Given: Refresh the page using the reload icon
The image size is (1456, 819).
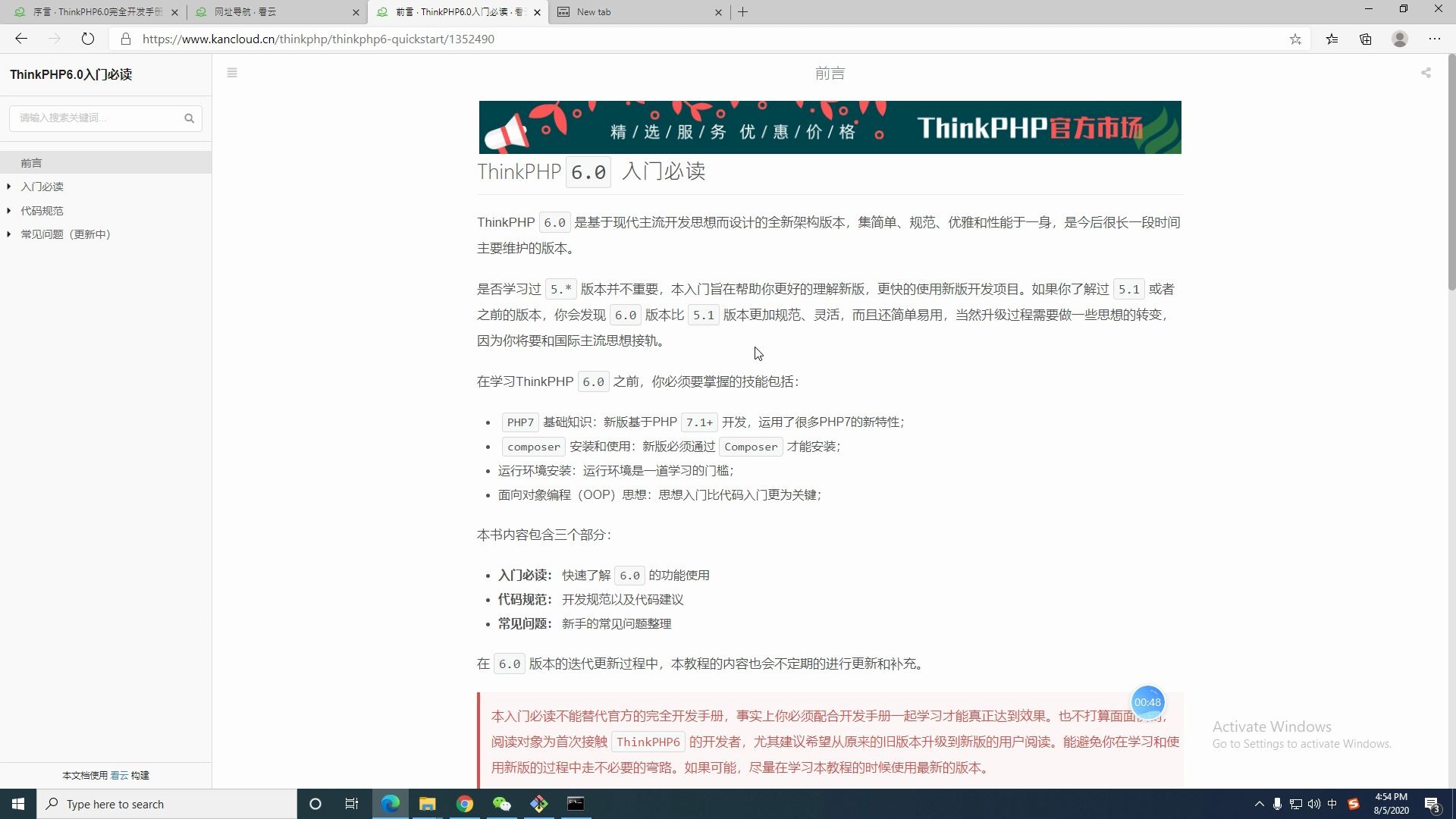Looking at the screenshot, I should point(88,39).
